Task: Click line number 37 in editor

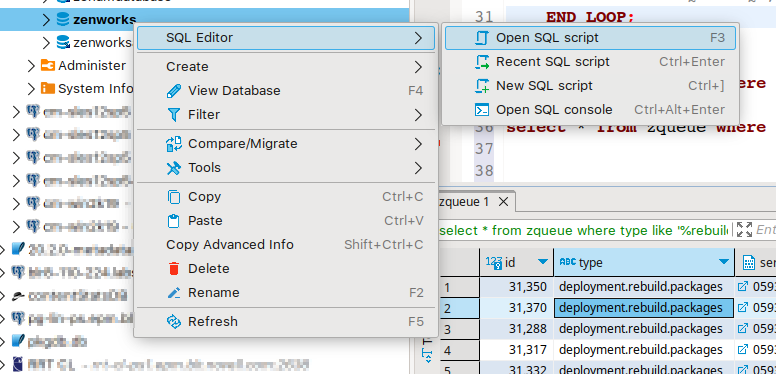Action: pos(484,149)
